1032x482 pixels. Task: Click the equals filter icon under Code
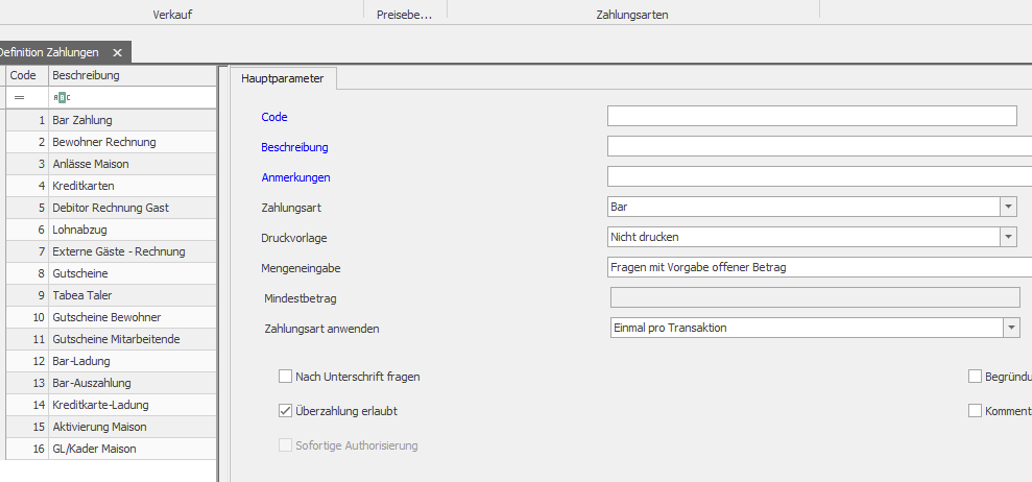pos(19,97)
